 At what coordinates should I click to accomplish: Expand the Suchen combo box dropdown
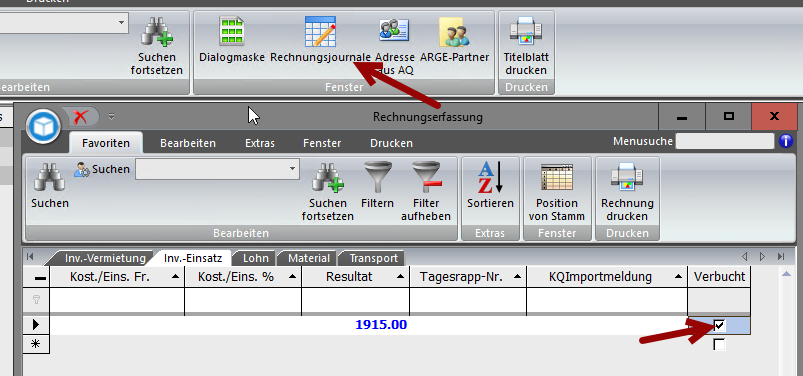[292, 169]
